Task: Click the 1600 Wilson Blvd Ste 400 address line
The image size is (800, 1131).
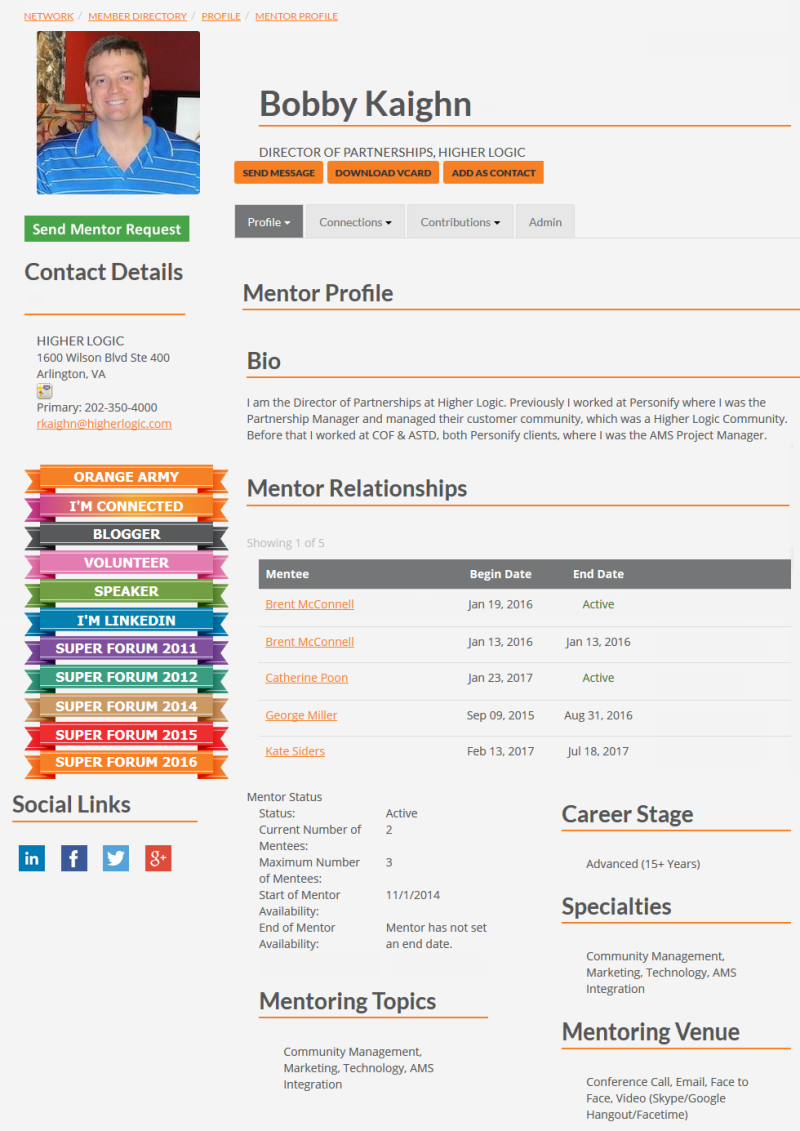Action: coord(103,358)
